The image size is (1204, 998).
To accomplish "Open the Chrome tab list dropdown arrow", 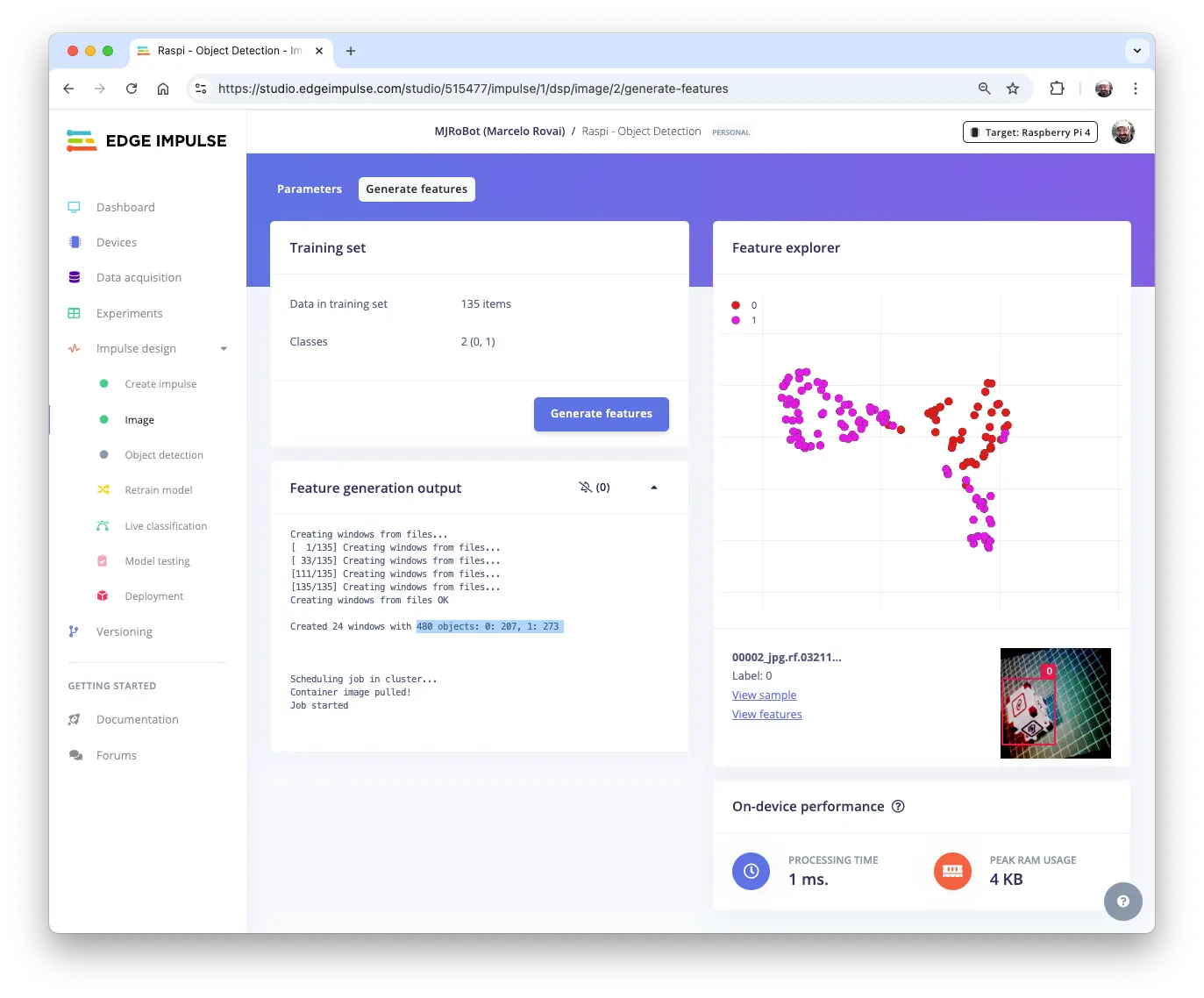I will (1136, 51).
